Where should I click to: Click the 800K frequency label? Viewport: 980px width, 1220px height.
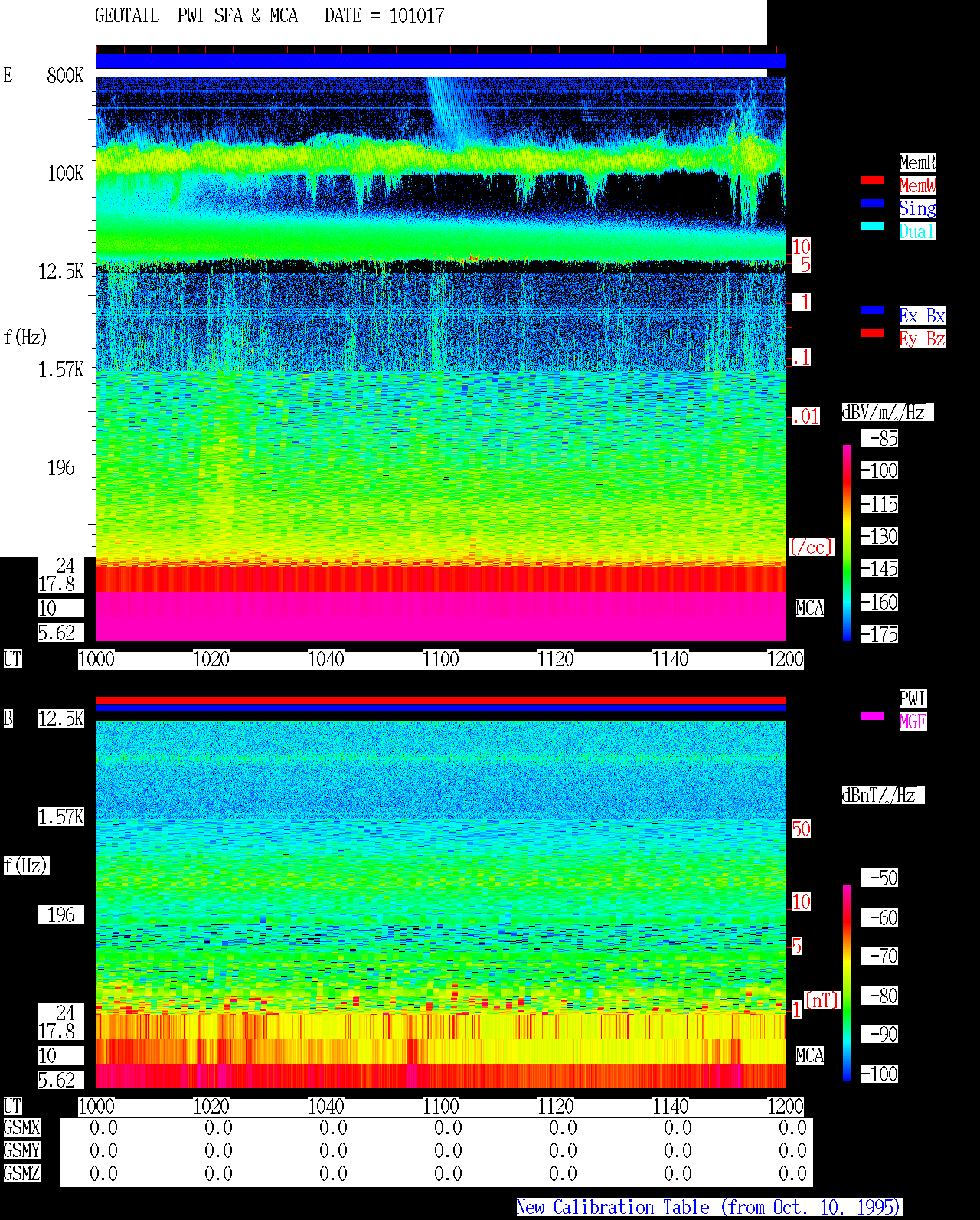pos(65,76)
